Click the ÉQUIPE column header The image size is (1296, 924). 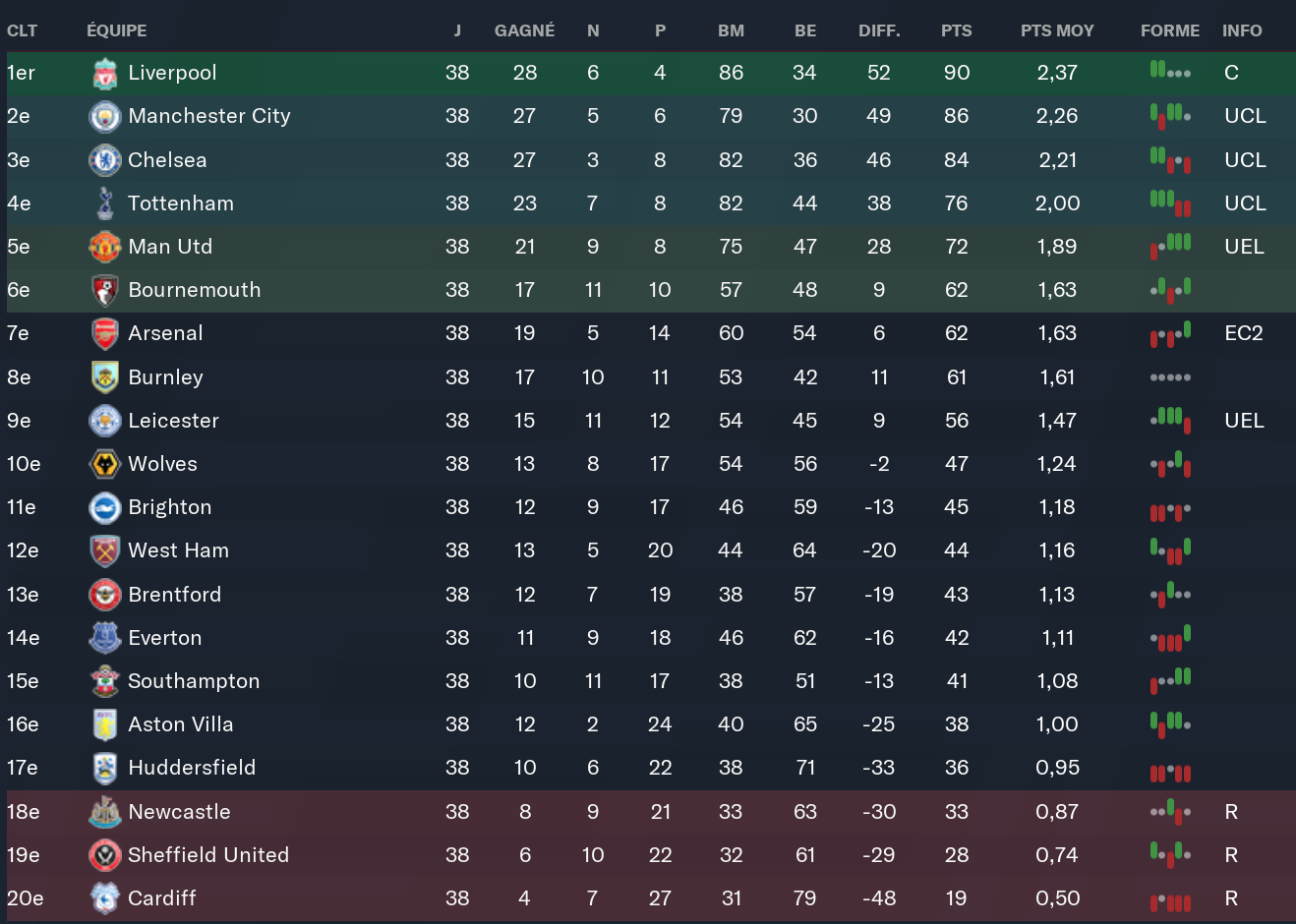(x=116, y=30)
